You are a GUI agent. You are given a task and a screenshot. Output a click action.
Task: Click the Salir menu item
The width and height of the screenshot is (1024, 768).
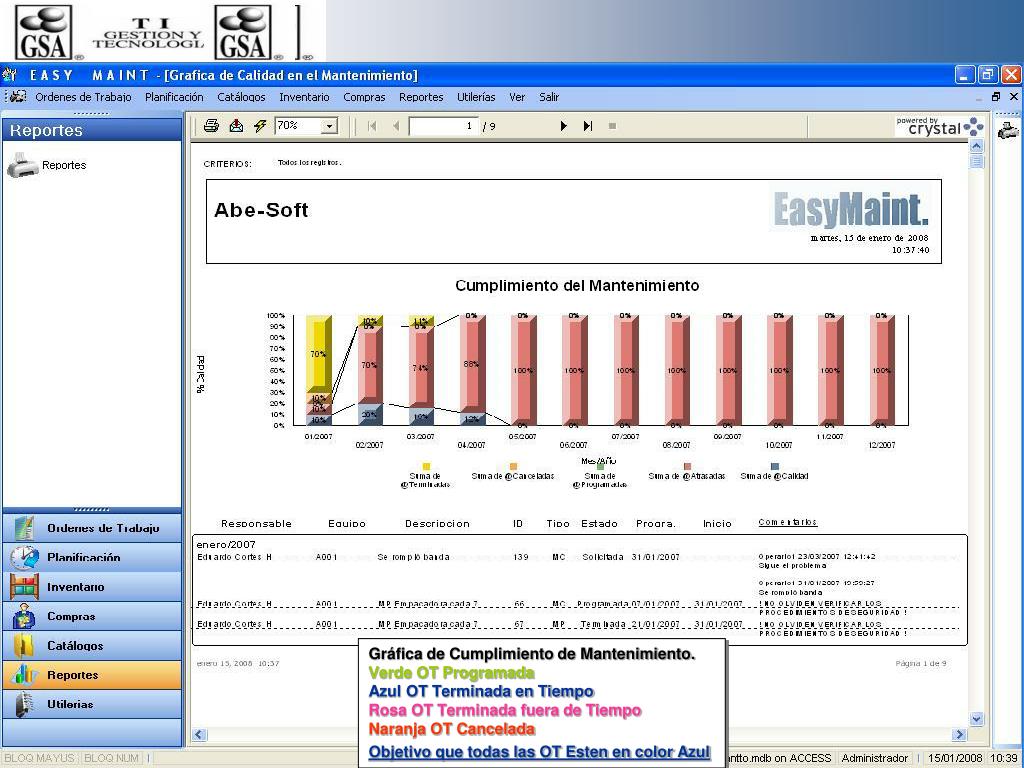coord(549,97)
